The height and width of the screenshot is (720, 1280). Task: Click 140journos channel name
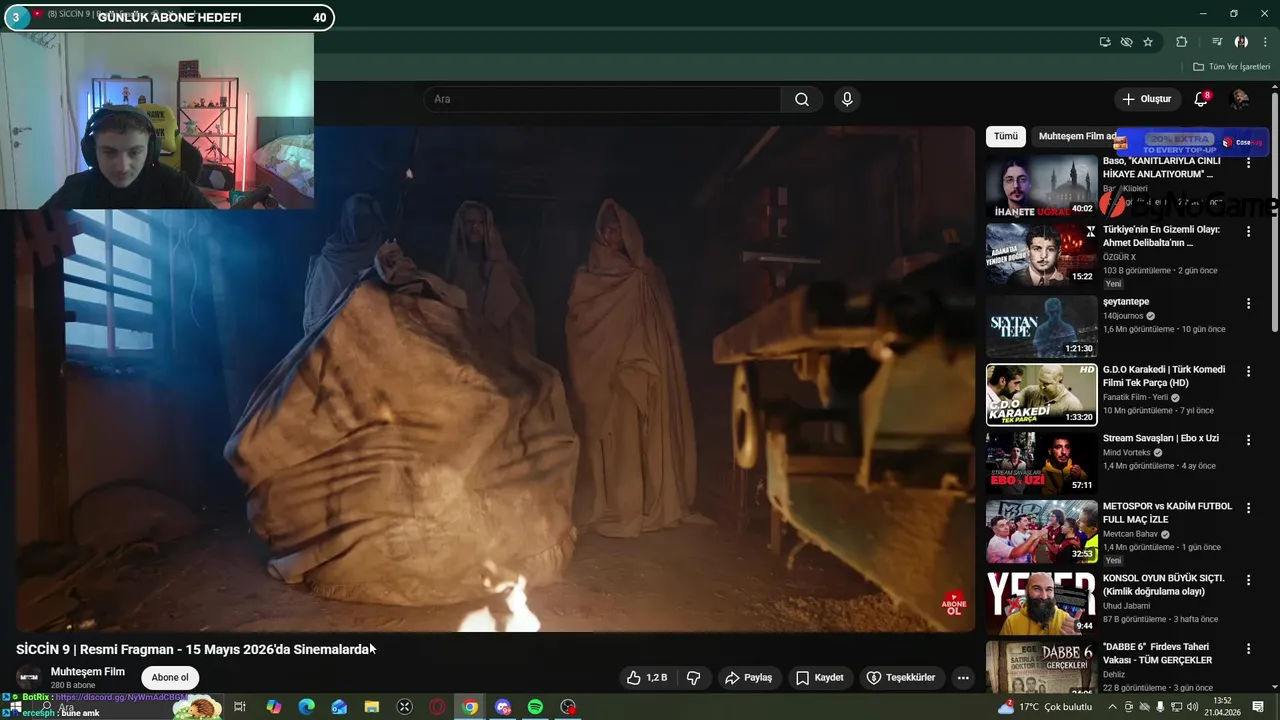tap(1123, 316)
